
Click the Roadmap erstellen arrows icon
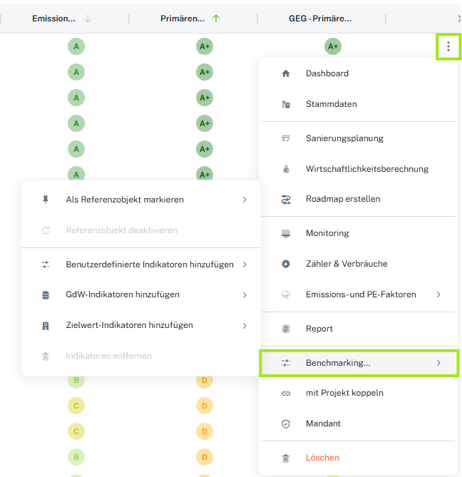(x=286, y=199)
